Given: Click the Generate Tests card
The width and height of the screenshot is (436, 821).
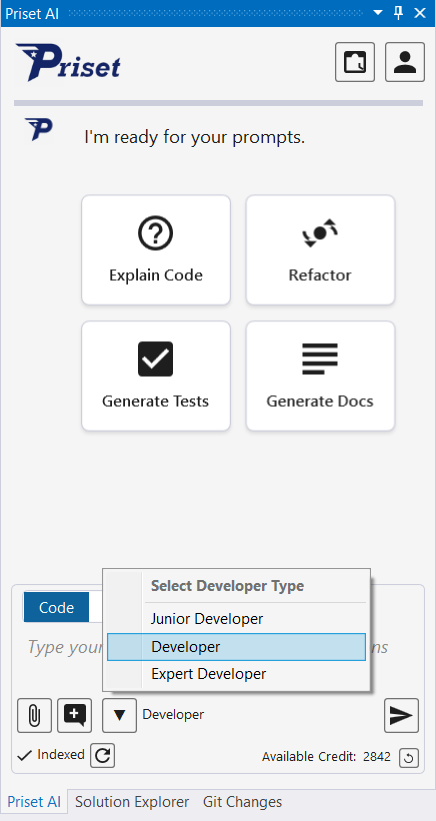Looking at the screenshot, I should [156, 376].
